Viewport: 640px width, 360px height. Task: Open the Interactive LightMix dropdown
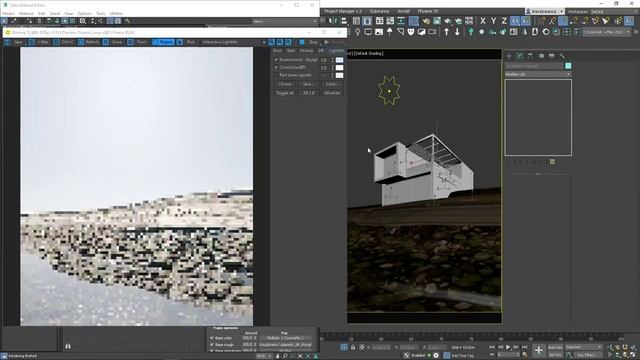point(233,42)
